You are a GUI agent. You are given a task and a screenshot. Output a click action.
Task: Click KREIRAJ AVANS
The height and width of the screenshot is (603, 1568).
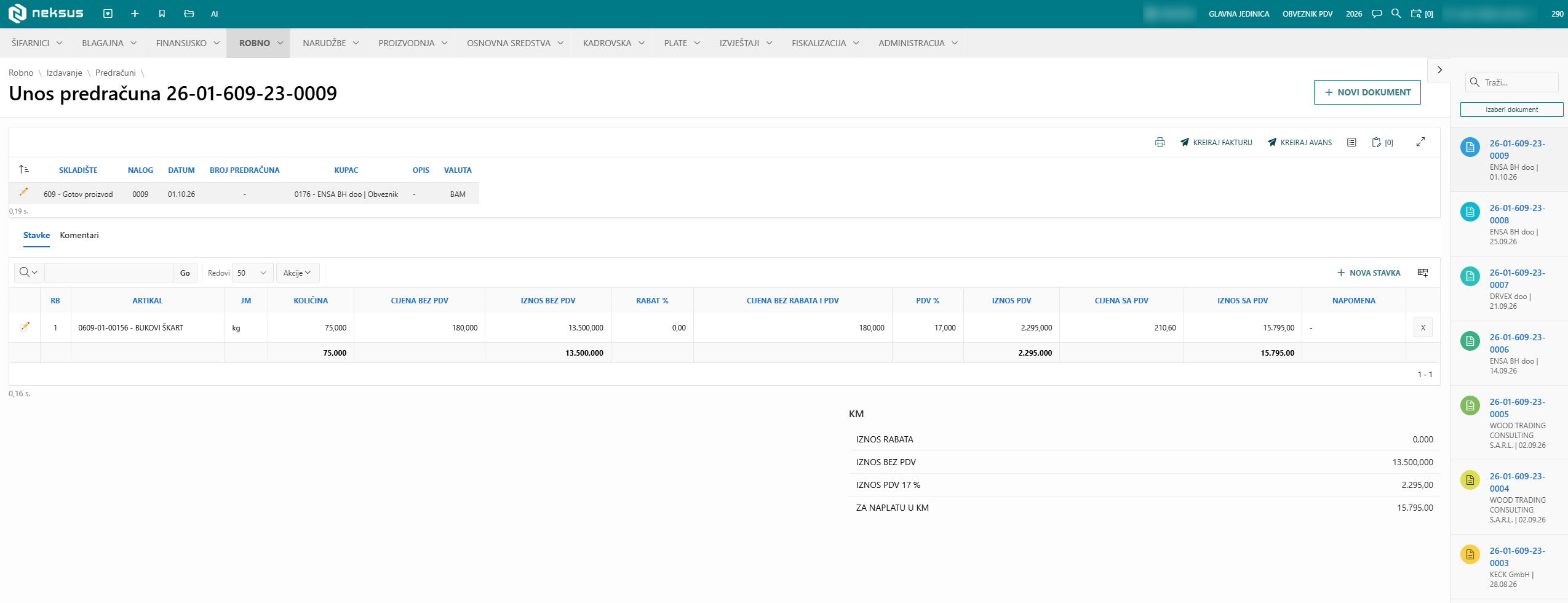click(x=1299, y=142)
